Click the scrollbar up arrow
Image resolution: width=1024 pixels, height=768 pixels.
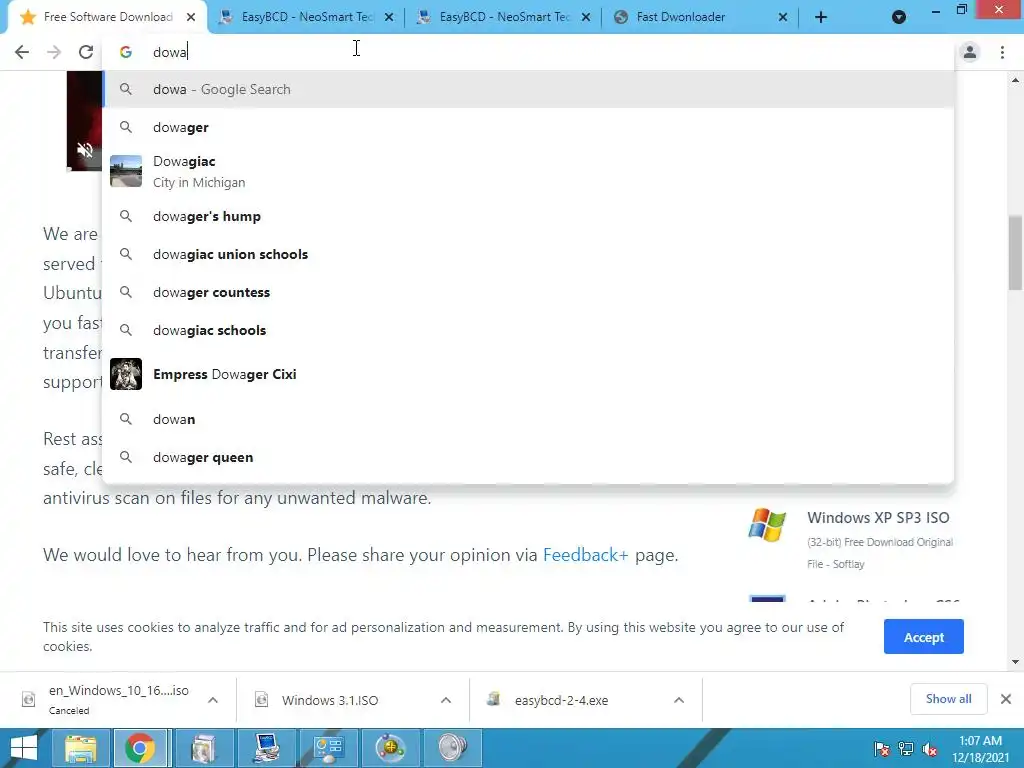pyautogui.click(x=1015, y=80)
